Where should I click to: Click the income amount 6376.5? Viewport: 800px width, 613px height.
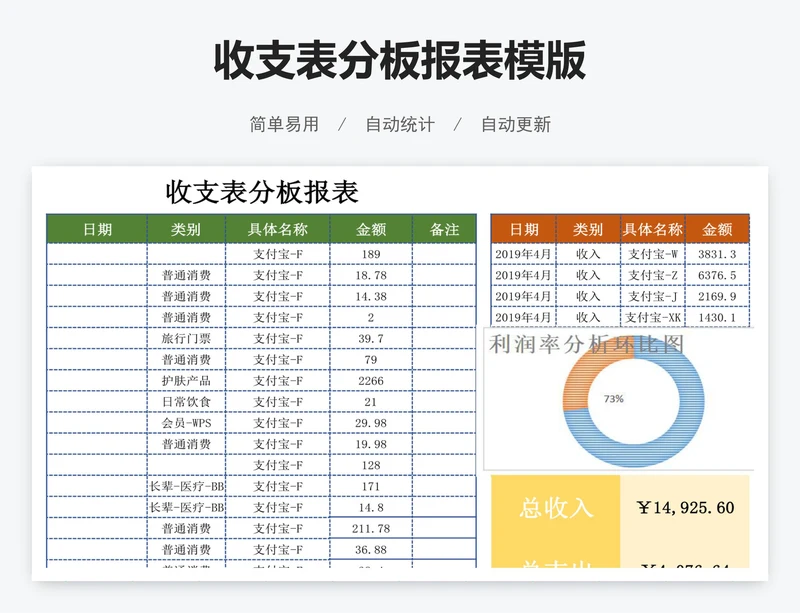click(717, 275)
